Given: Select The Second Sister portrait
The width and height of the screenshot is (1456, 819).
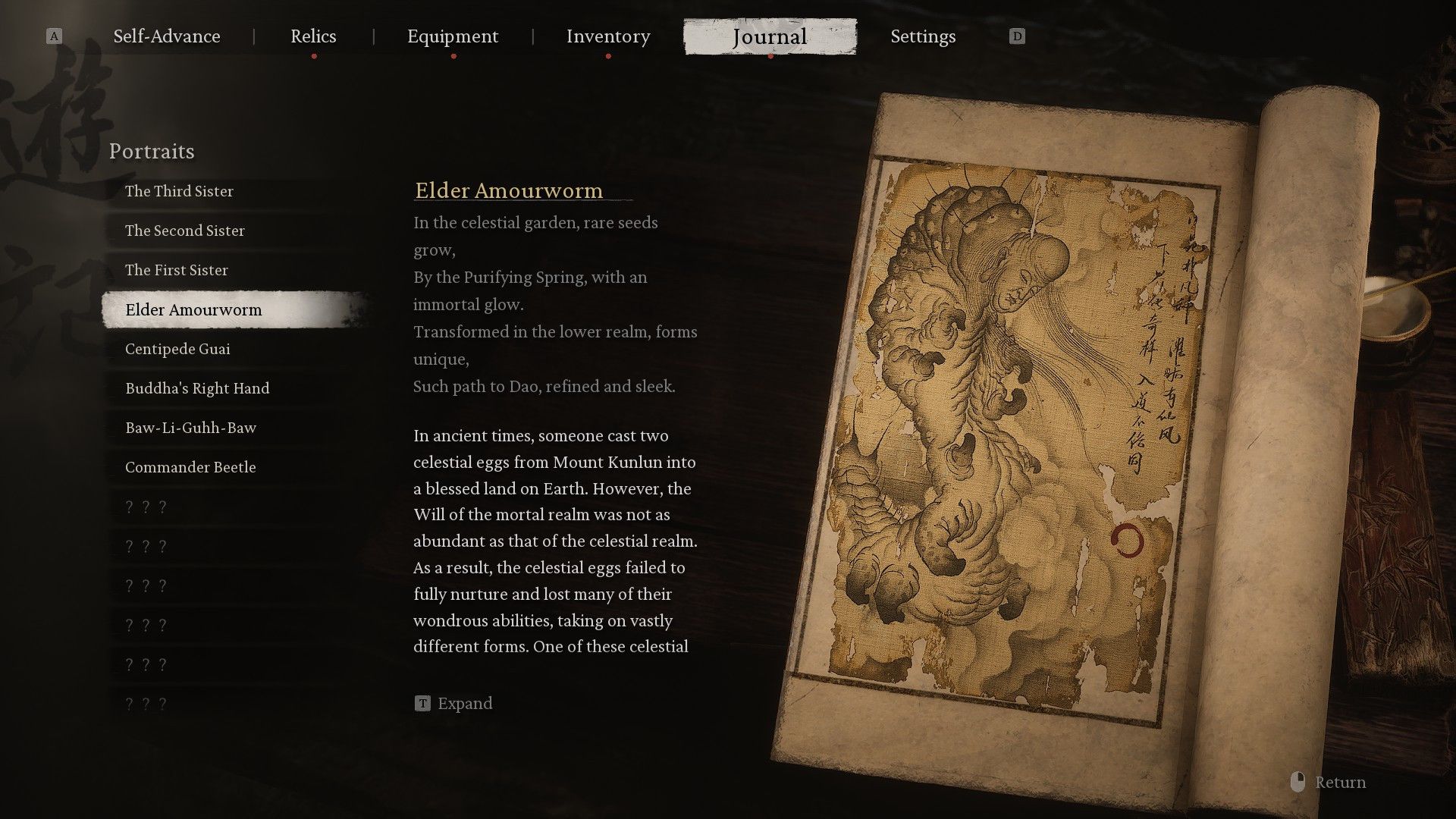Looking at the screenshot, I should [185, 230].
